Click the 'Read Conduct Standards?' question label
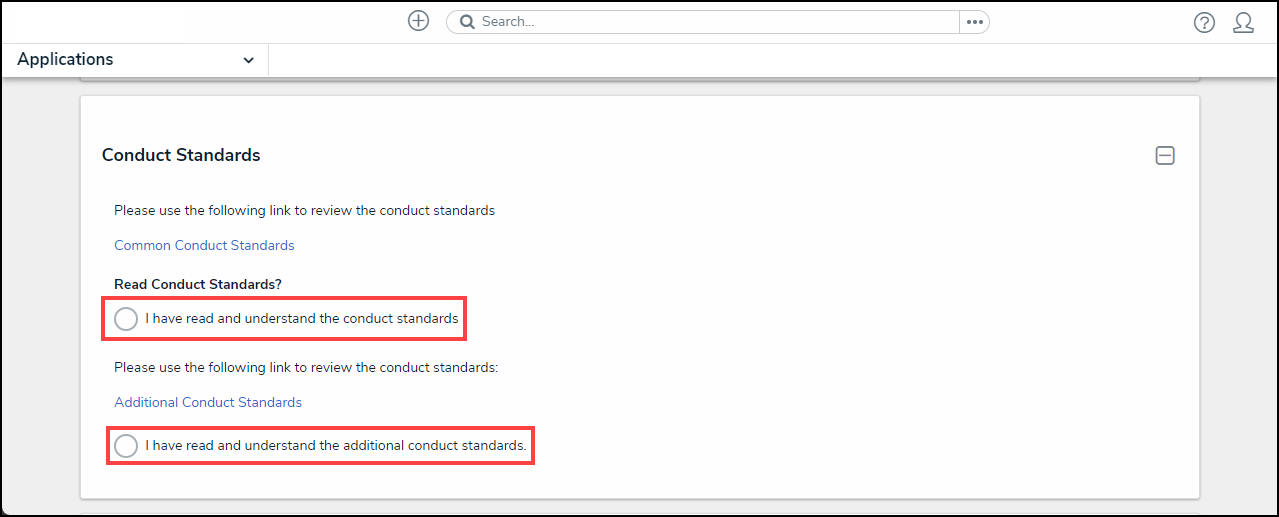 [198, 284]
